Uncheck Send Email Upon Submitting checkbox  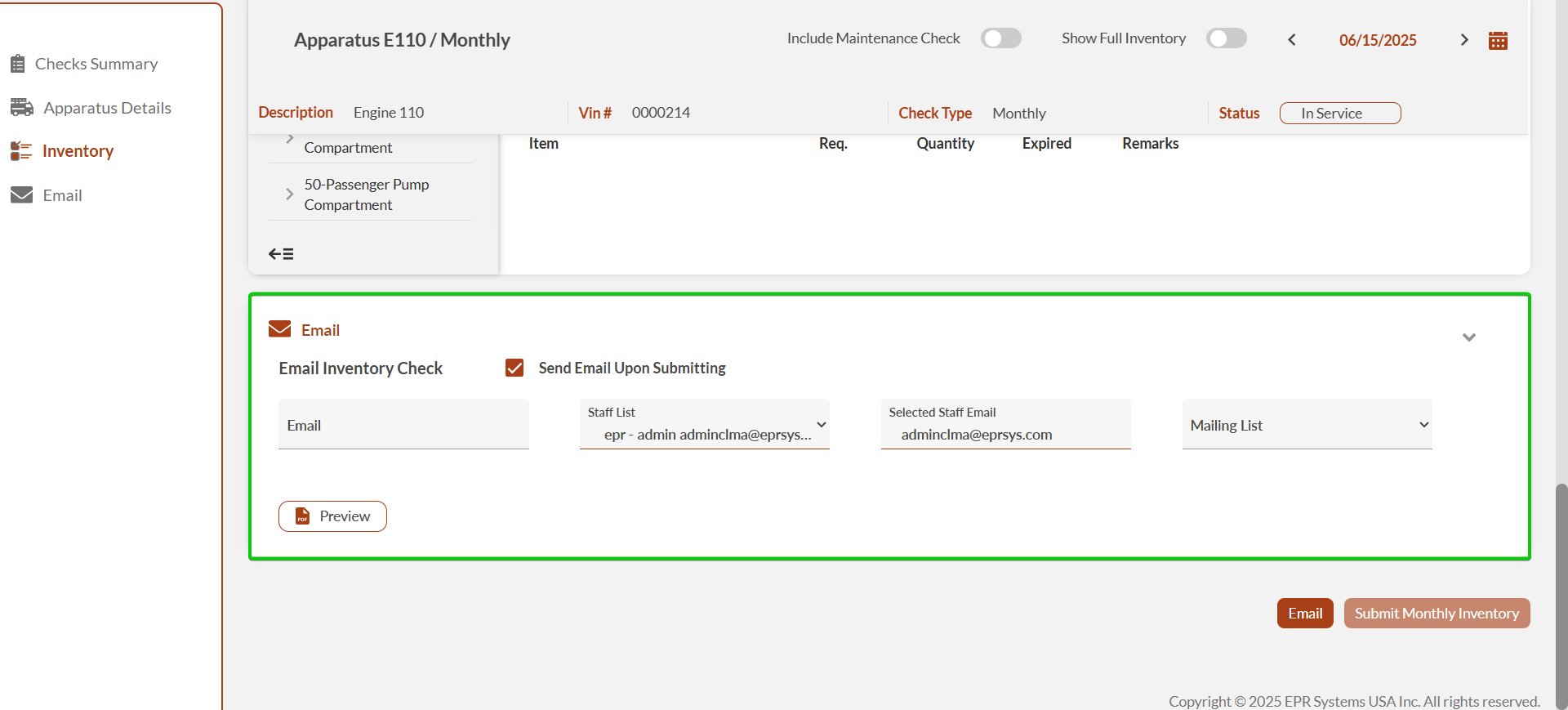[514, 368]
